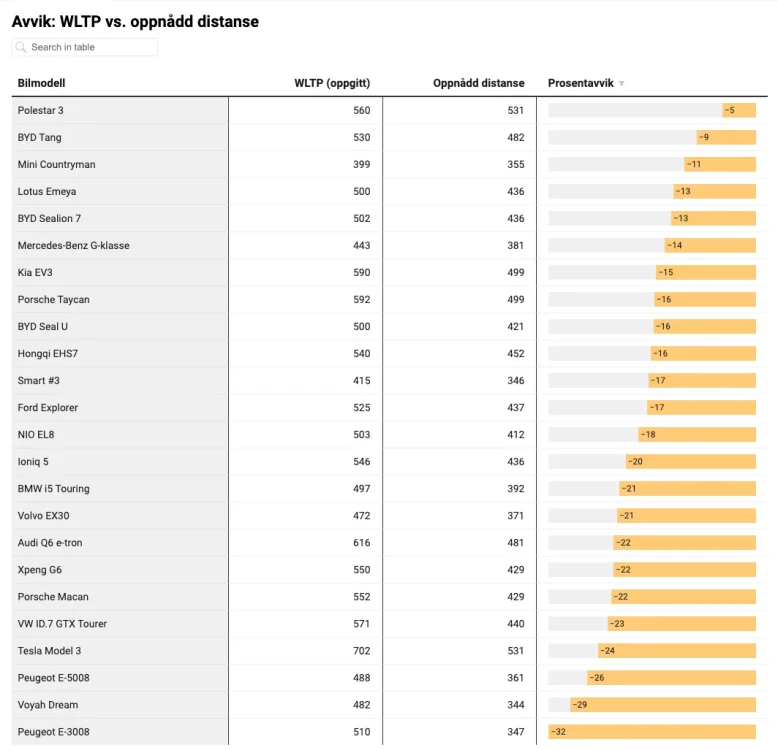Image resolution: width=778 pixels, height=750 pixels.
Task: Click the Kia EV3 distance value 499
Action: pos(515,273)
